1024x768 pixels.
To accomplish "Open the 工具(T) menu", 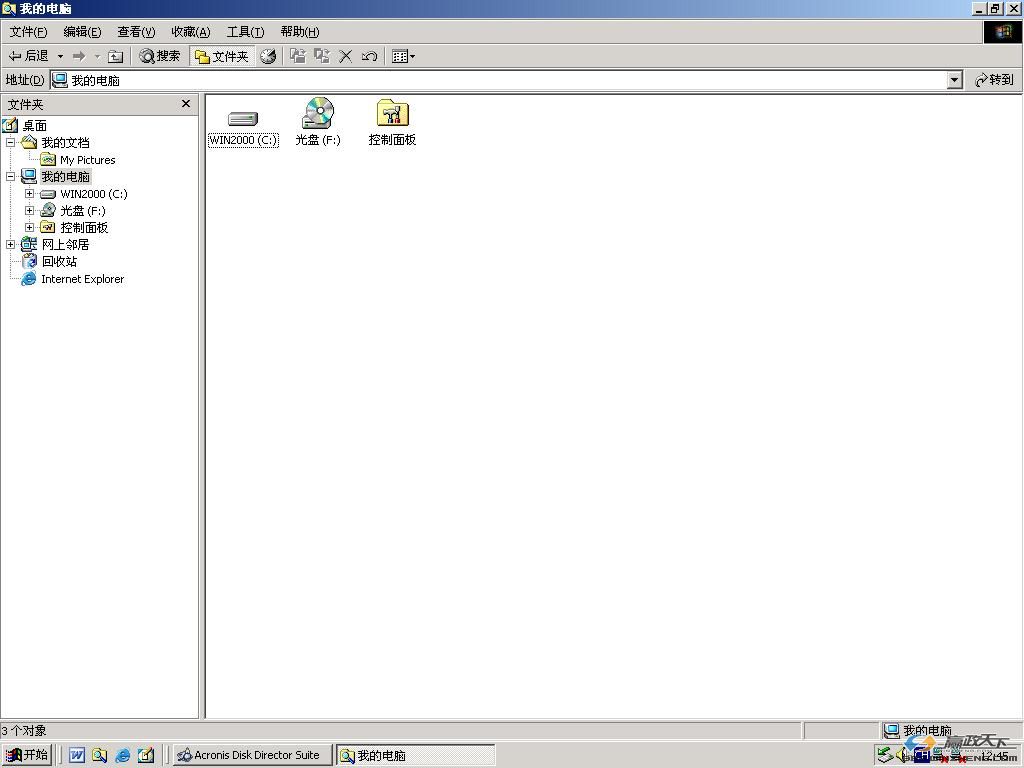I will 245,32.
